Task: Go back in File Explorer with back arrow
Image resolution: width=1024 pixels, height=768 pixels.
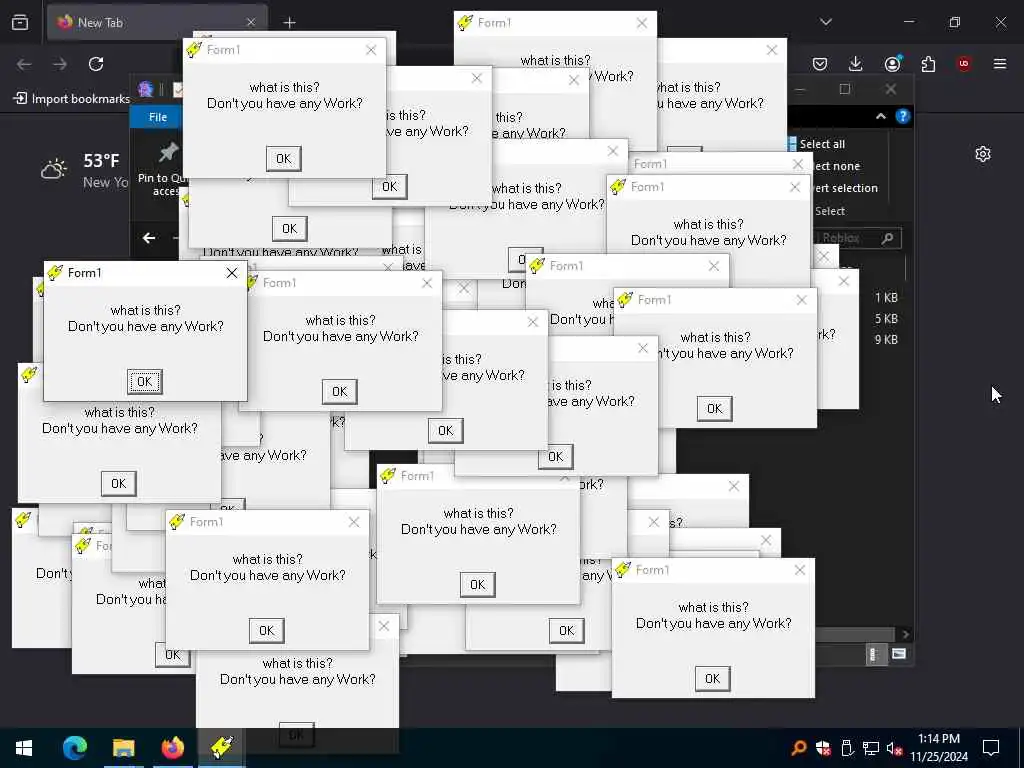Action: tap(149, 238)
